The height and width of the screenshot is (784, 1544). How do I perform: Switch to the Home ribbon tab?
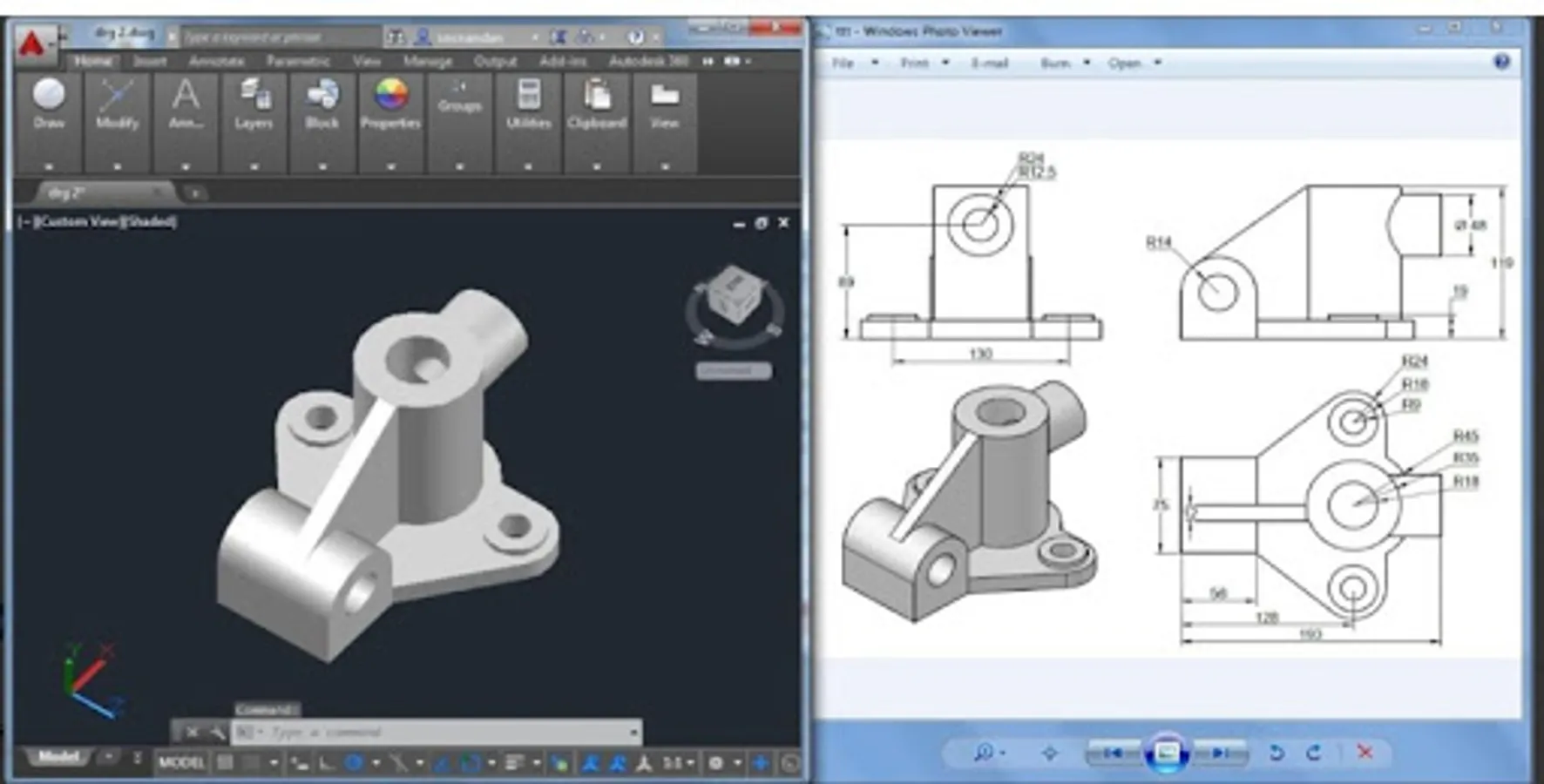pyautogui.click(x=93, y=61)
